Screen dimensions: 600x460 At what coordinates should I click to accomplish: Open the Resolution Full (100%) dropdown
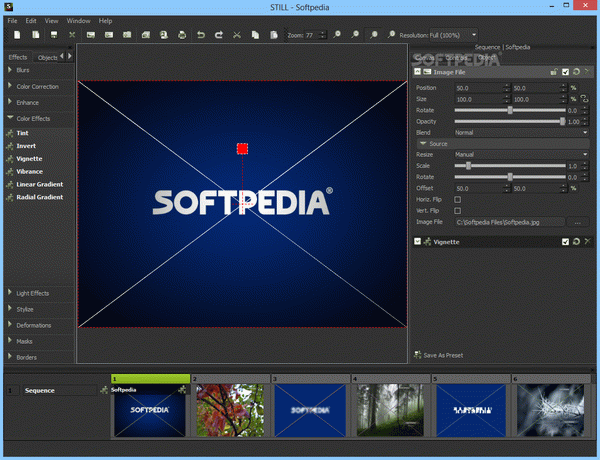tap(453, 35)
